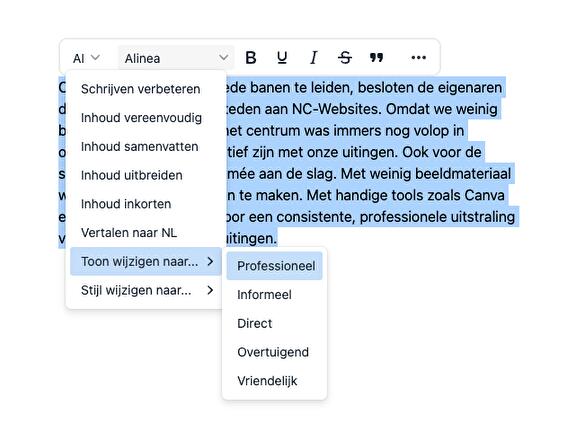The width and height of the screenshot is (576, 432).
Task: Click the highlighted paragraph text
Action: coord(367,152)
